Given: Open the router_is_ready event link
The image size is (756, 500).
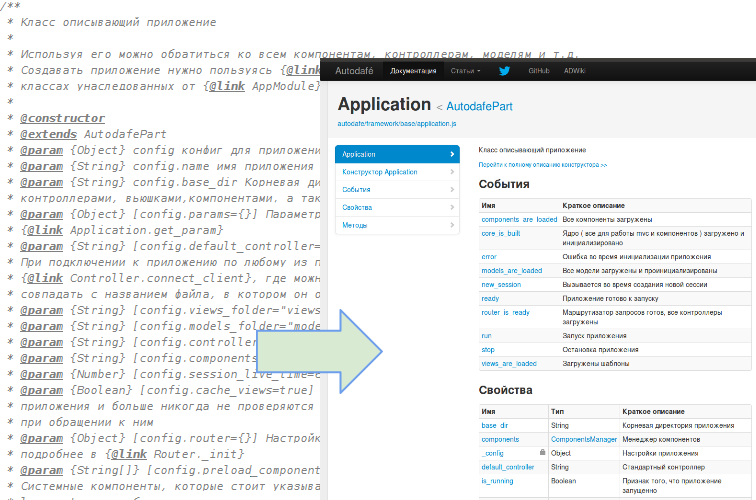Looking at the screenshot, I should click(505, 313).
